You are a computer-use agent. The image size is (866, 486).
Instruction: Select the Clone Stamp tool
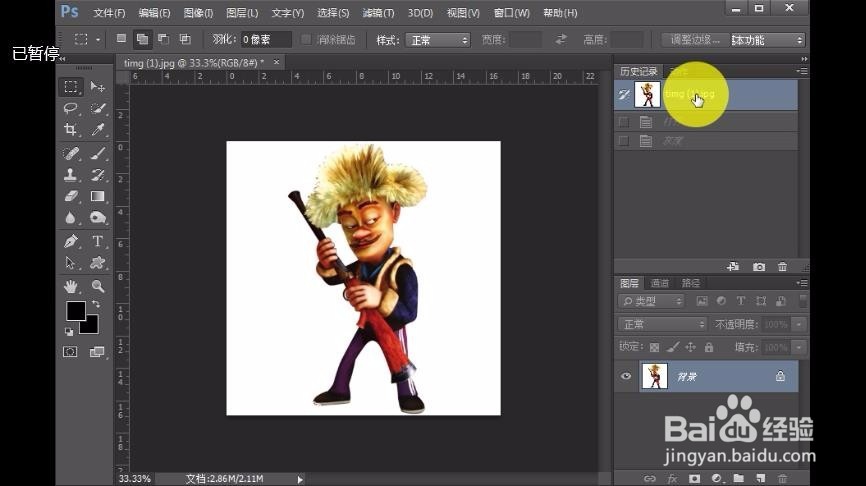[x=71, y=175]
